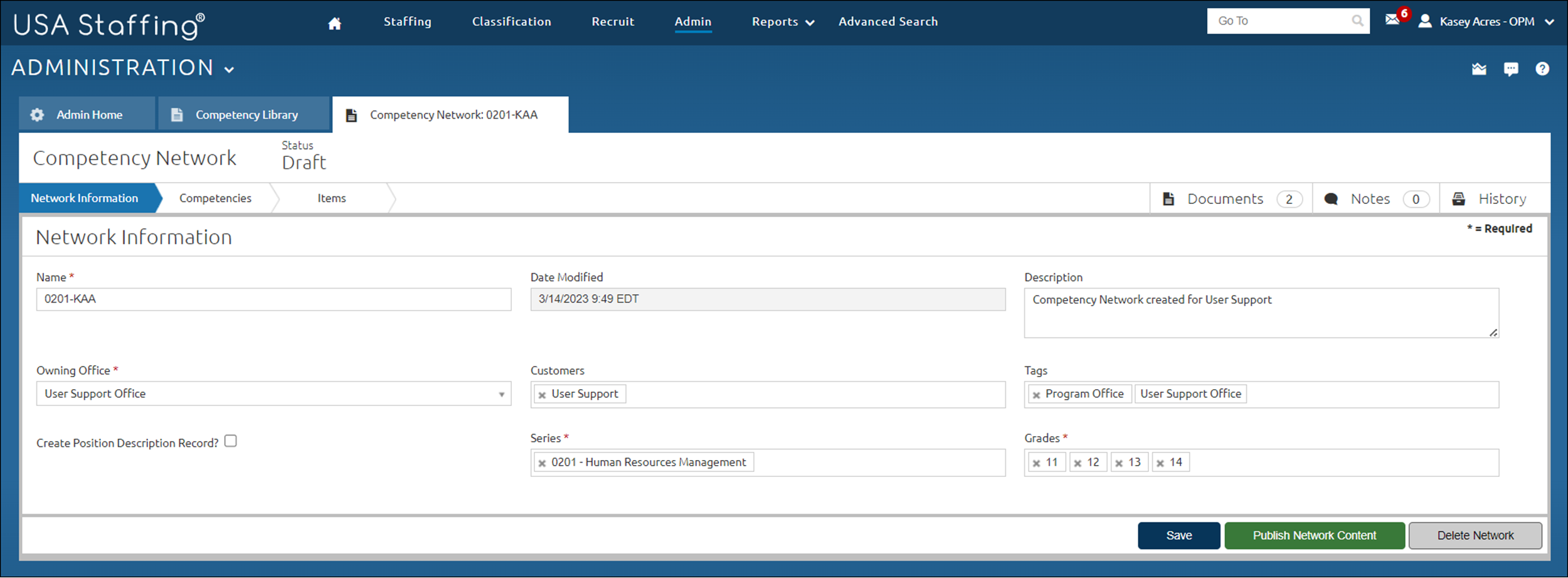The image size is (1568, 578).
Task: Remove grade 11 from Grades
Action: pos(1036,464)
